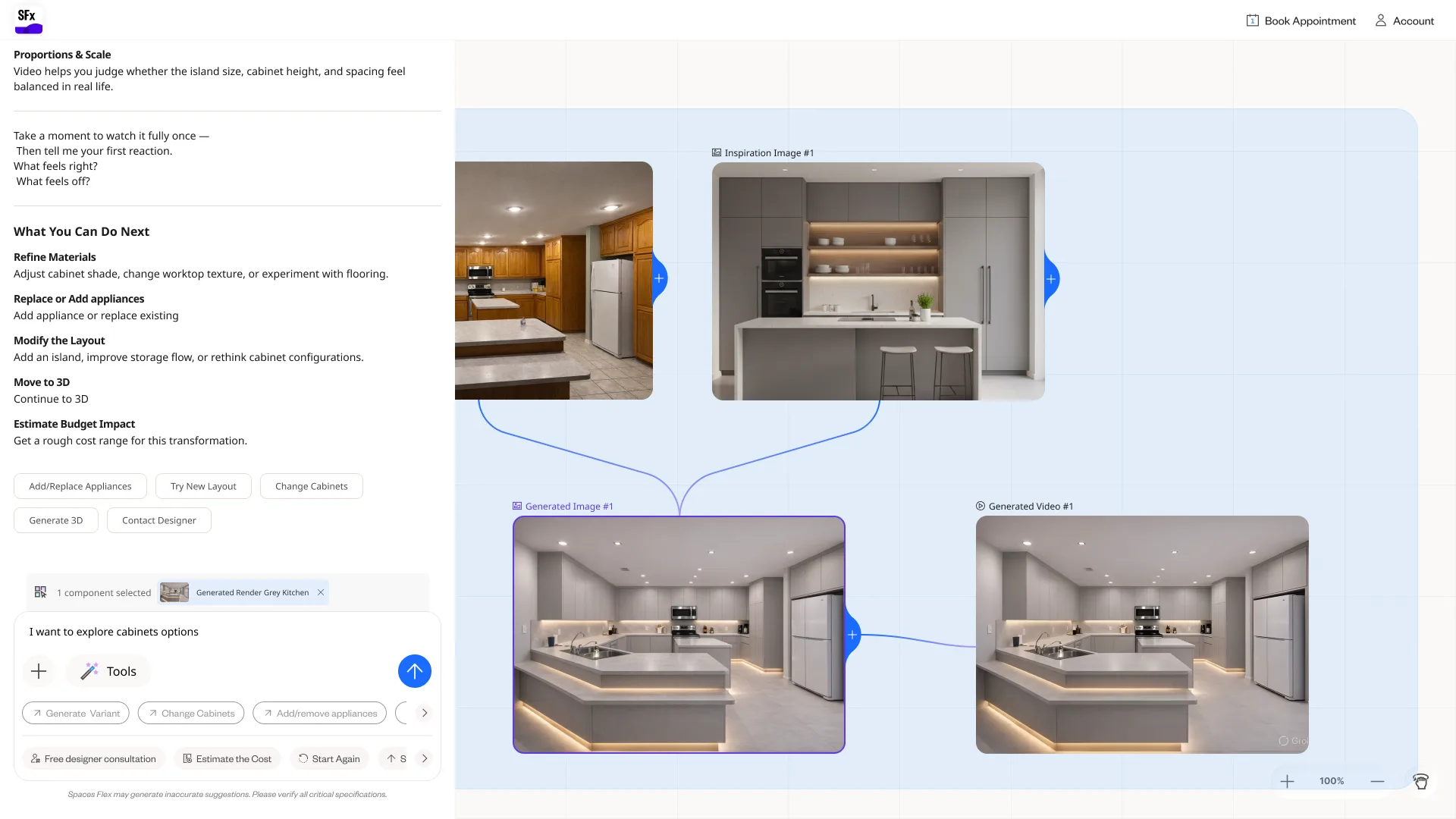Click the Generated Video #1 label
The width and height of the screenshot is (1456, 819).
click(x=1025, y=507)
